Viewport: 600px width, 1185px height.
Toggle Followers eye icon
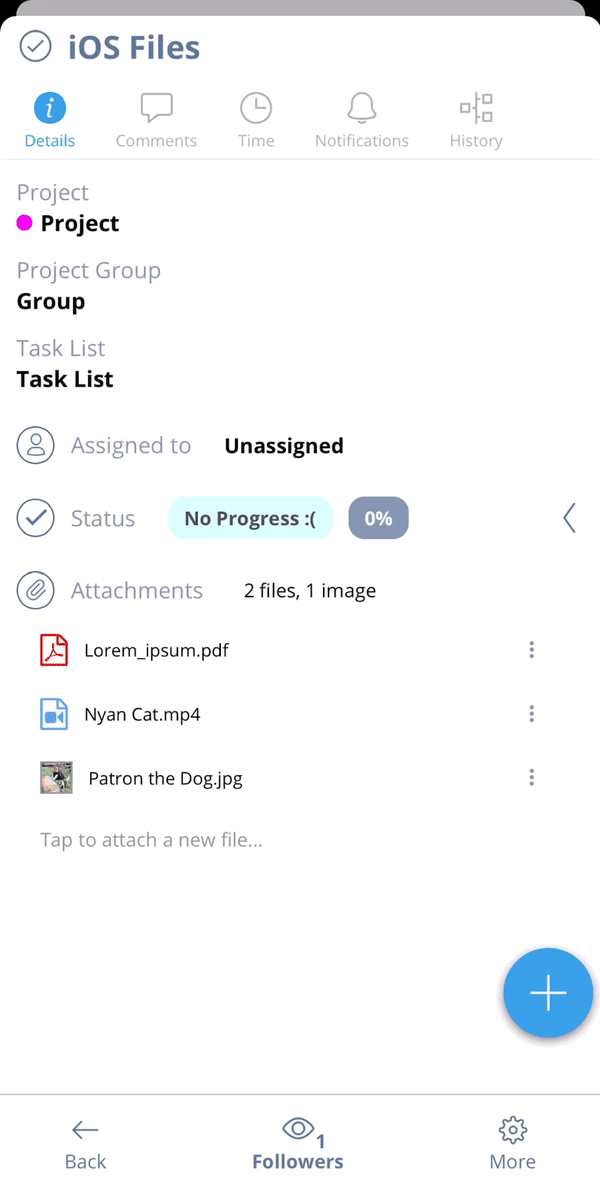point(298,1129)
